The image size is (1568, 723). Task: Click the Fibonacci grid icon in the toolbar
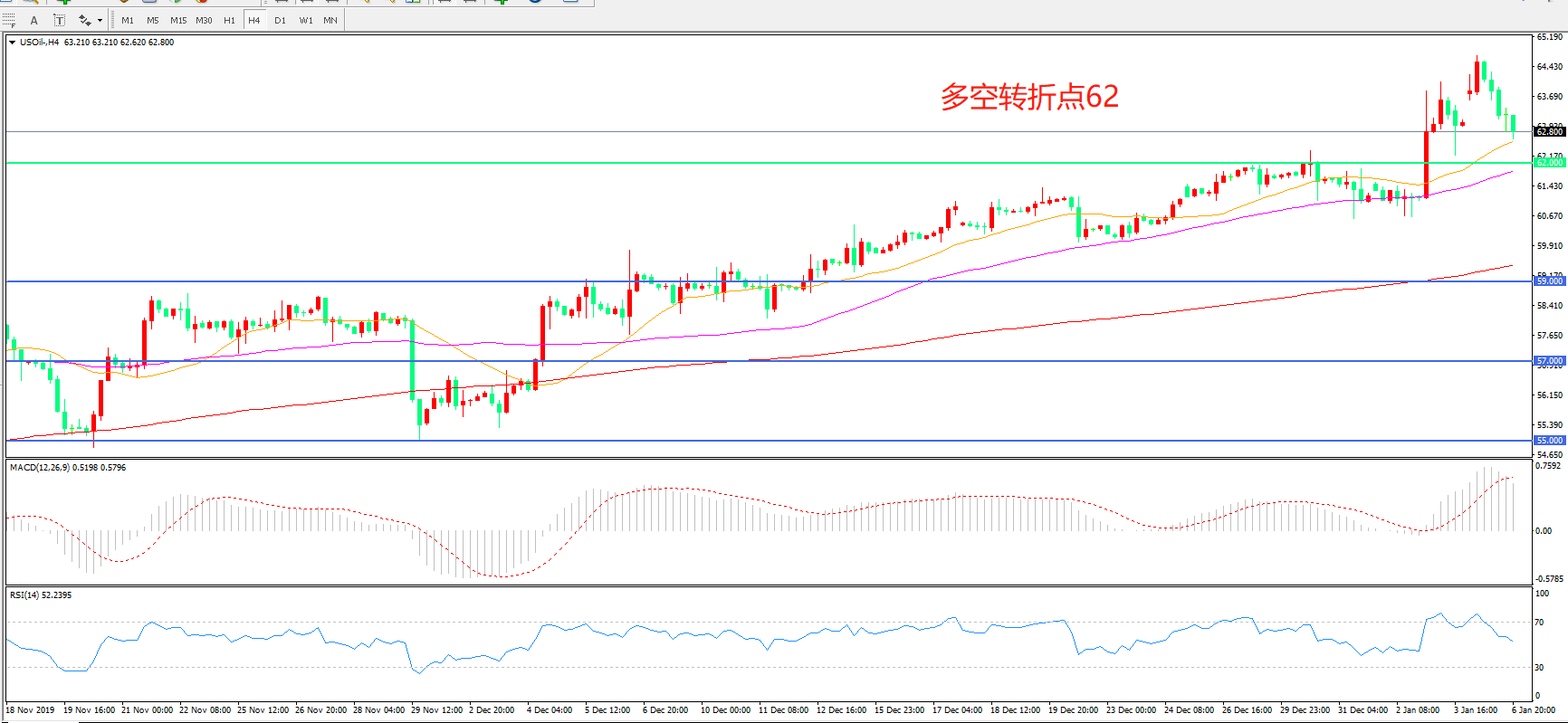(9, 20)
